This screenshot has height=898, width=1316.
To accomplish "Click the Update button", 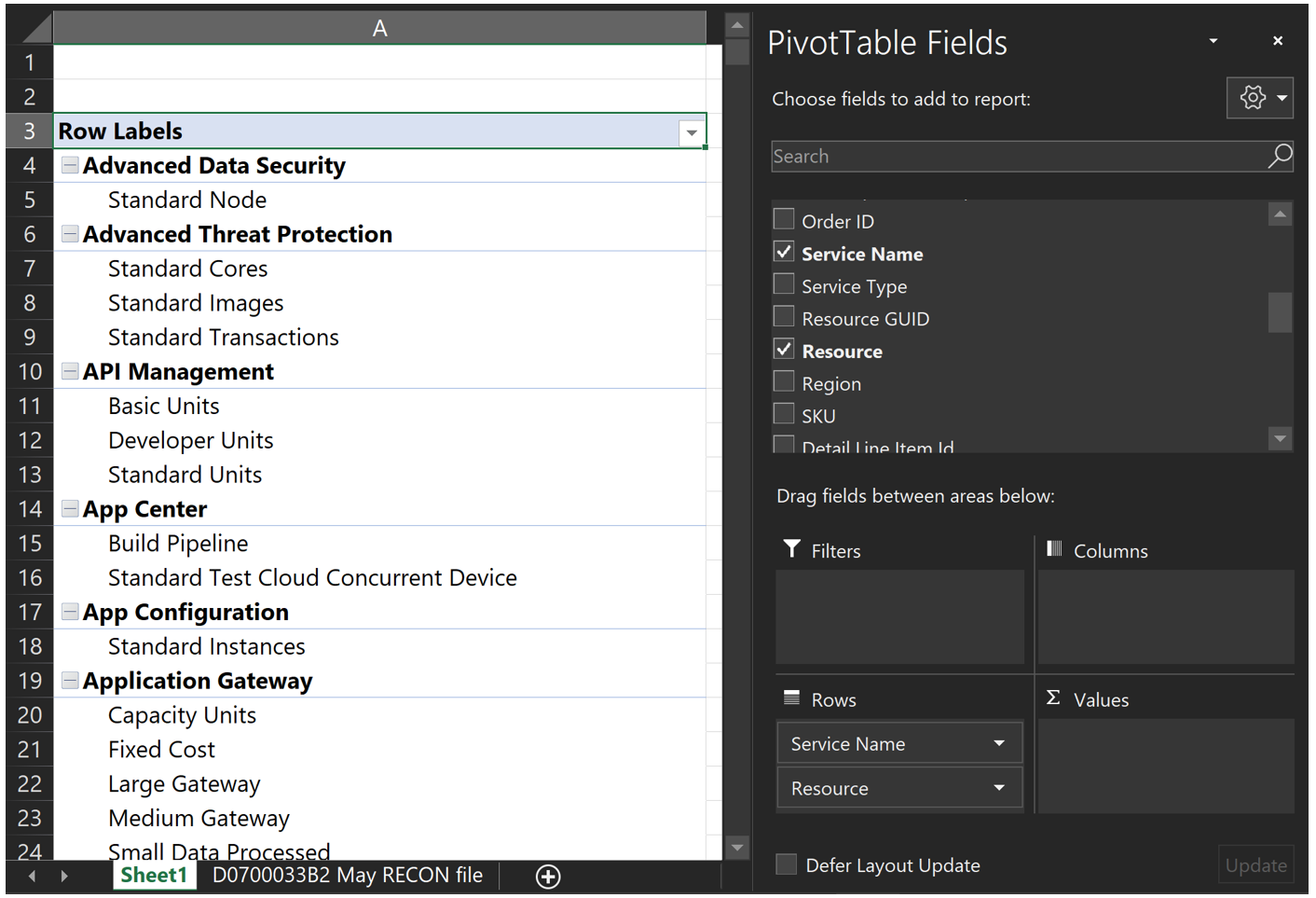I will tap(1255, 865).
